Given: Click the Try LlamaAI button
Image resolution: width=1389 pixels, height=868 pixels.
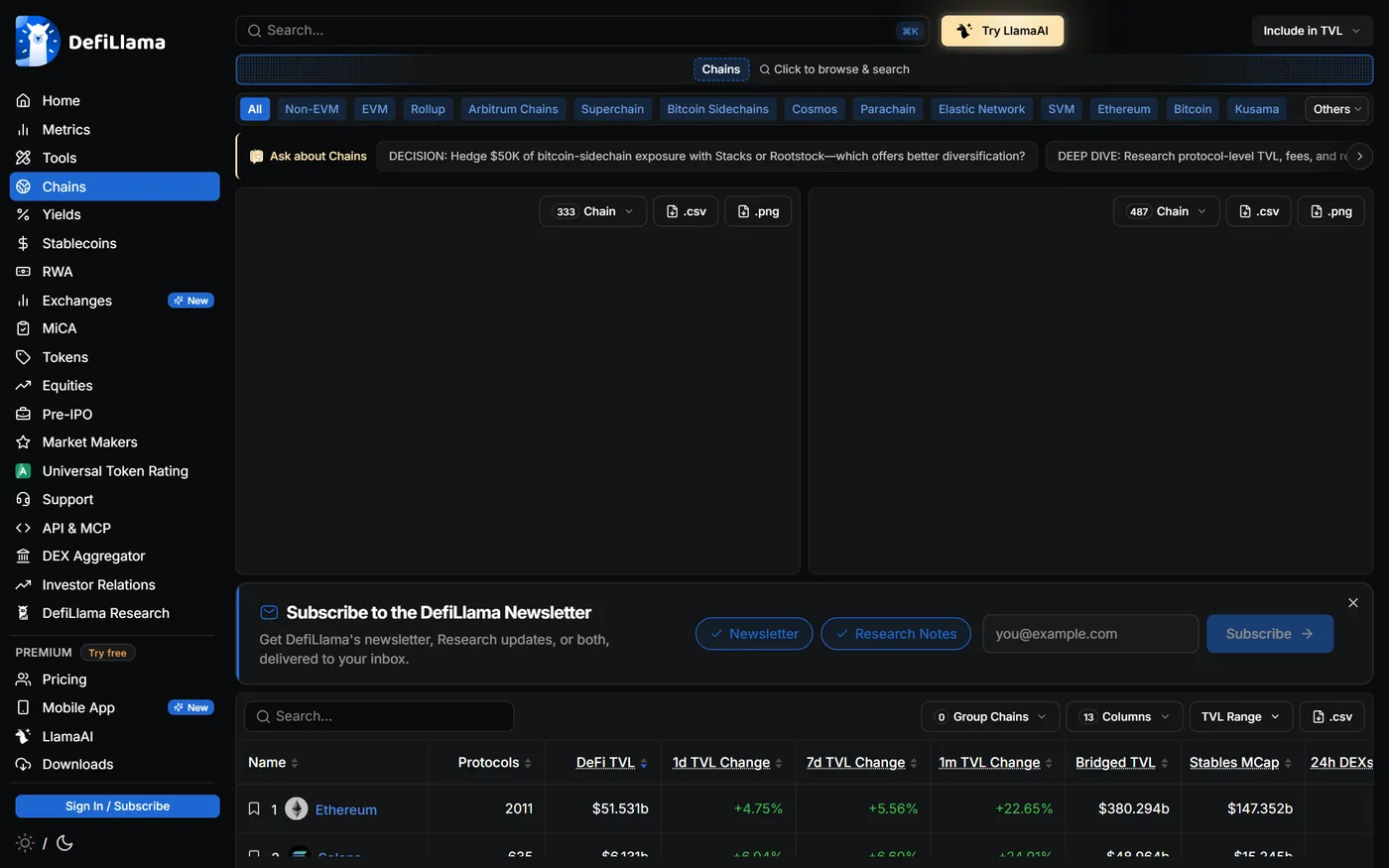Looking at the screenshot, I should 1002,31.
